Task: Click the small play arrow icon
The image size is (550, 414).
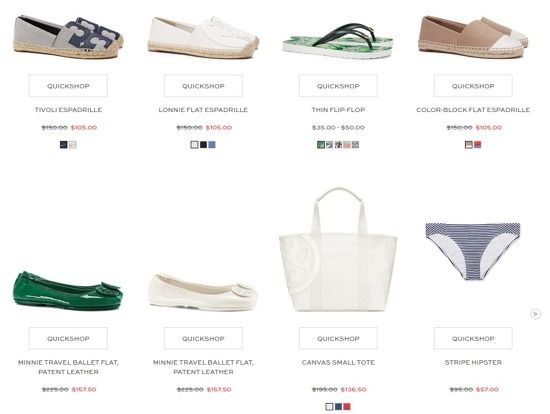Action: 535,314
